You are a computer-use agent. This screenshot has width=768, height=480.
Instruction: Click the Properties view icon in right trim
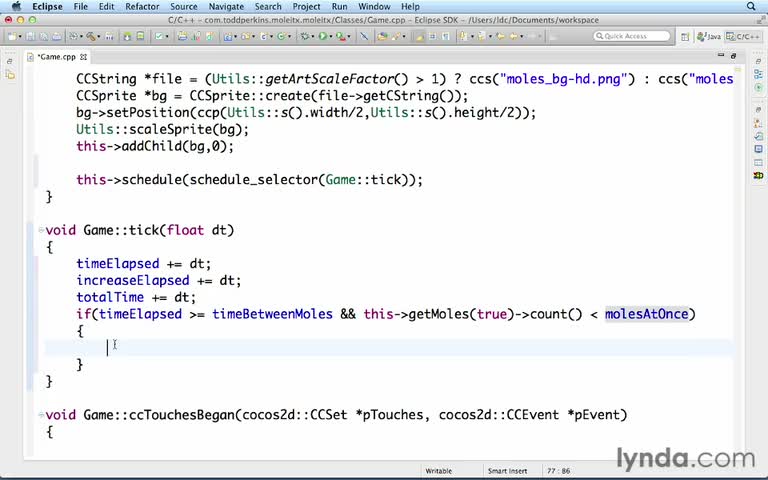click(758, 162)
